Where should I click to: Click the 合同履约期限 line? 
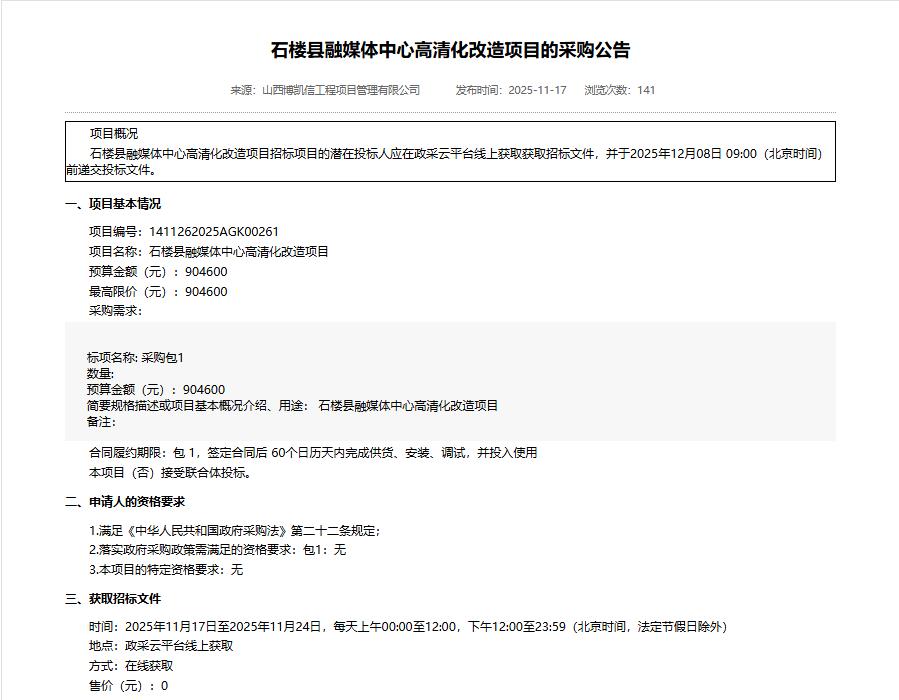pos(313,453)
